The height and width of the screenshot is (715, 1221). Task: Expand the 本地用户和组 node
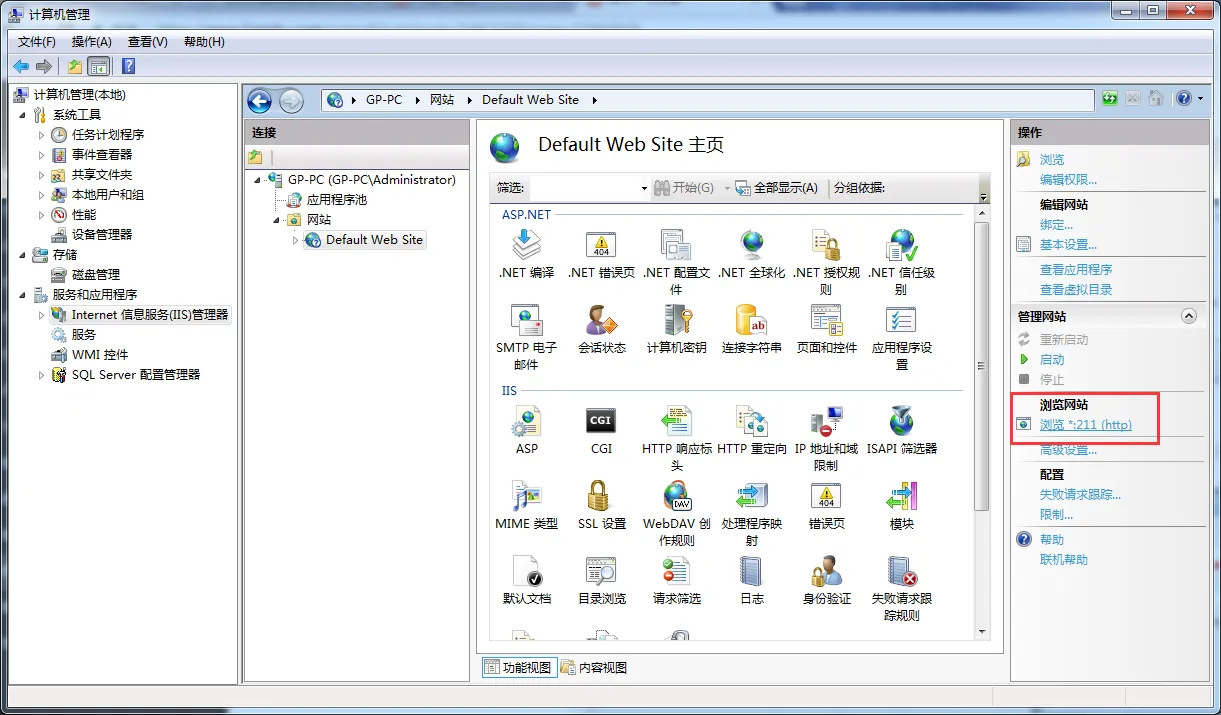point(42,195)
